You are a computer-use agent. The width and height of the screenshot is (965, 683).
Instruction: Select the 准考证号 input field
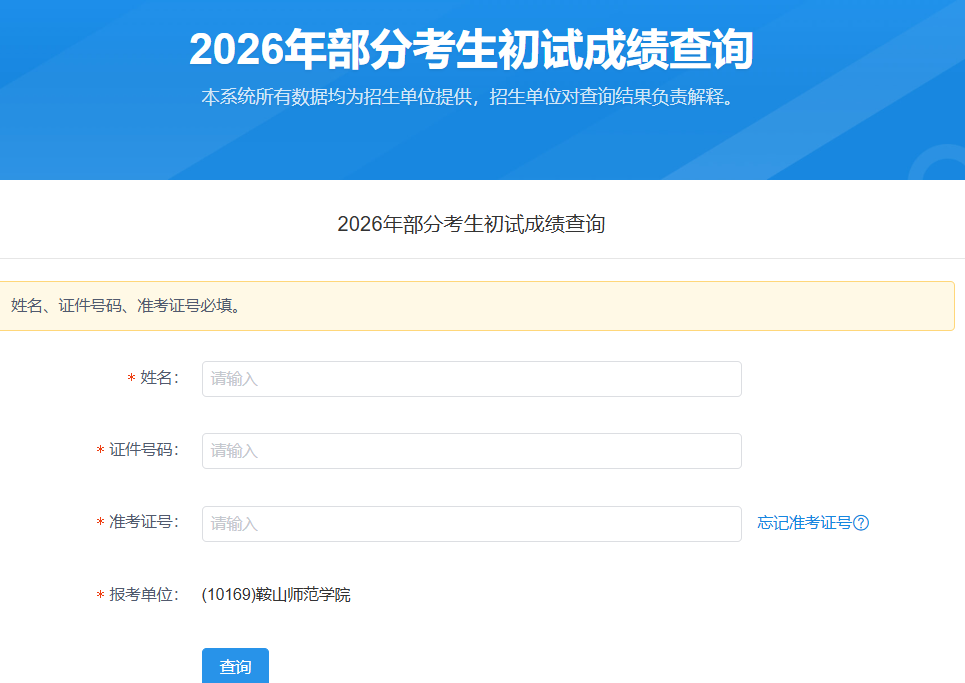[471, 523]
